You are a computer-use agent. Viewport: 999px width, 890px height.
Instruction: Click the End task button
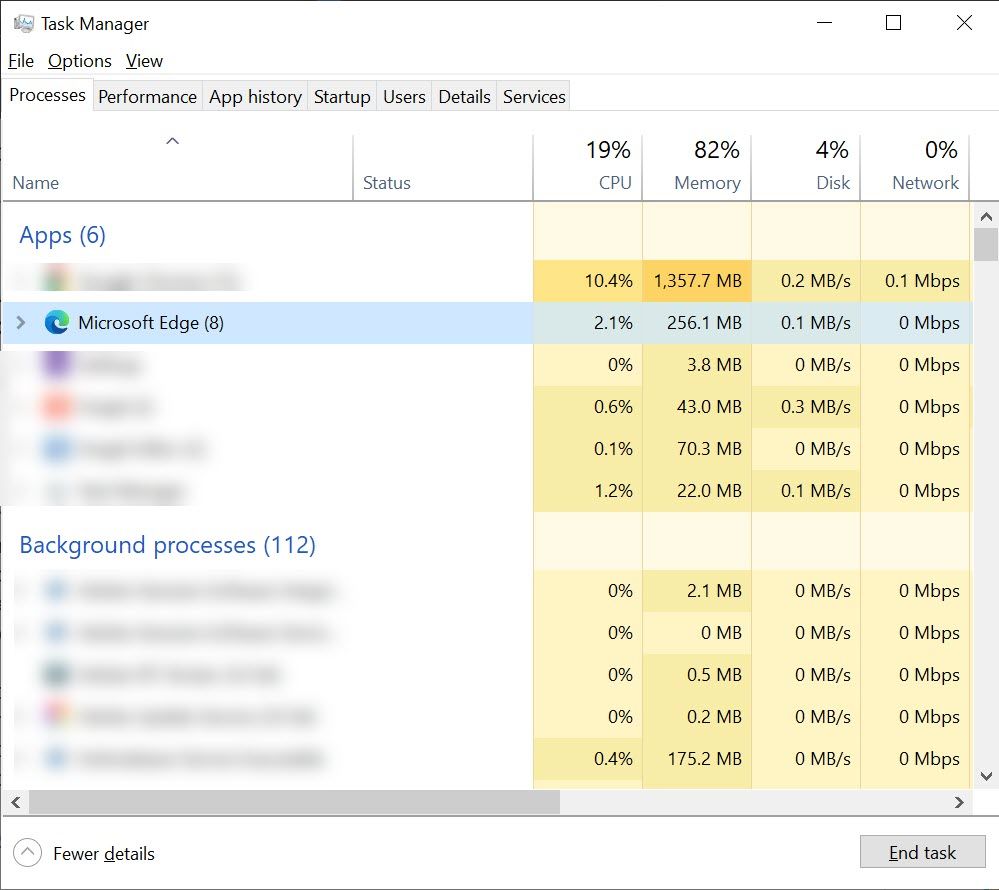click(922, 852)
